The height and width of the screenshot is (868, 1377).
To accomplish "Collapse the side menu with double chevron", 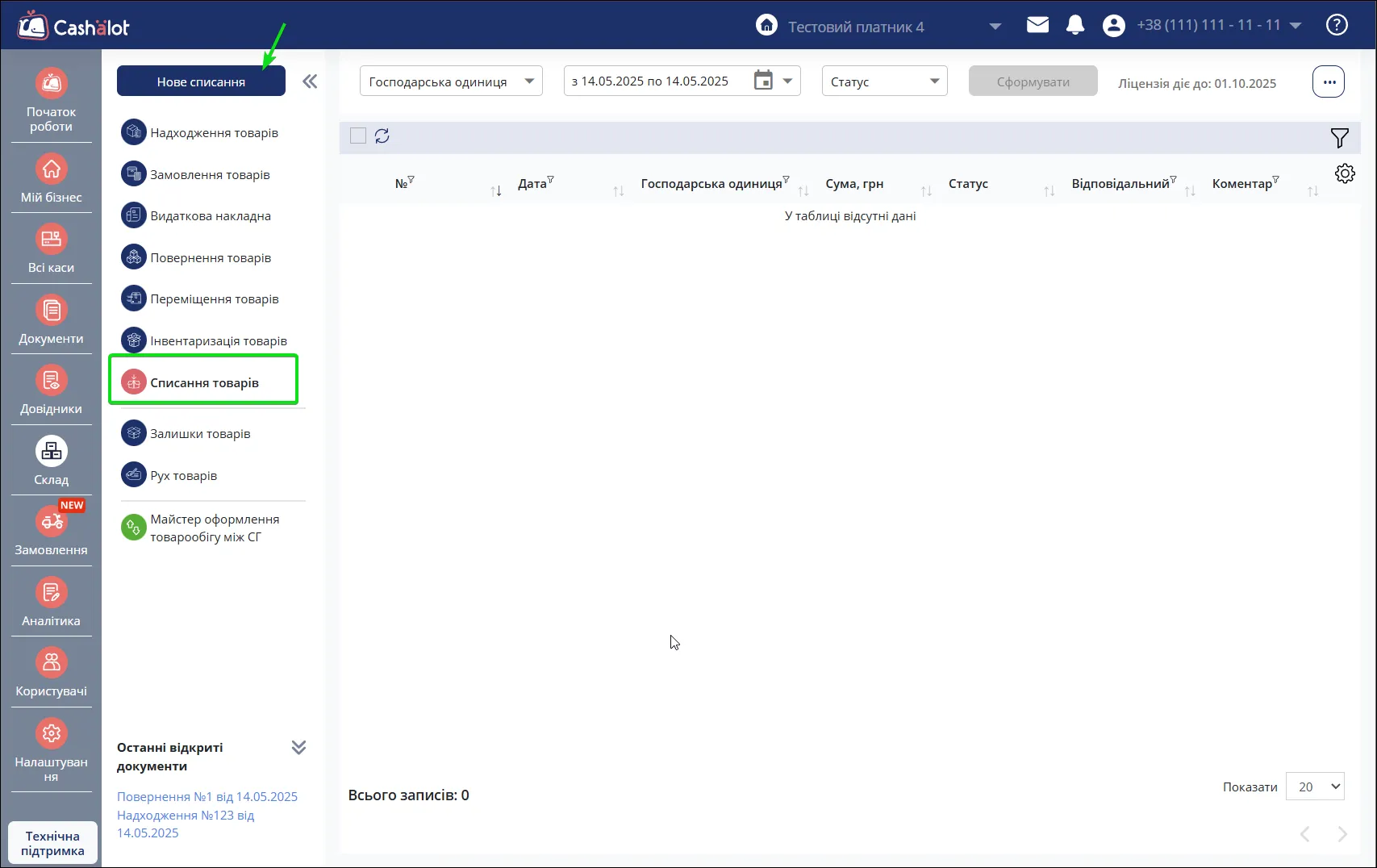I will coord(310,81).
